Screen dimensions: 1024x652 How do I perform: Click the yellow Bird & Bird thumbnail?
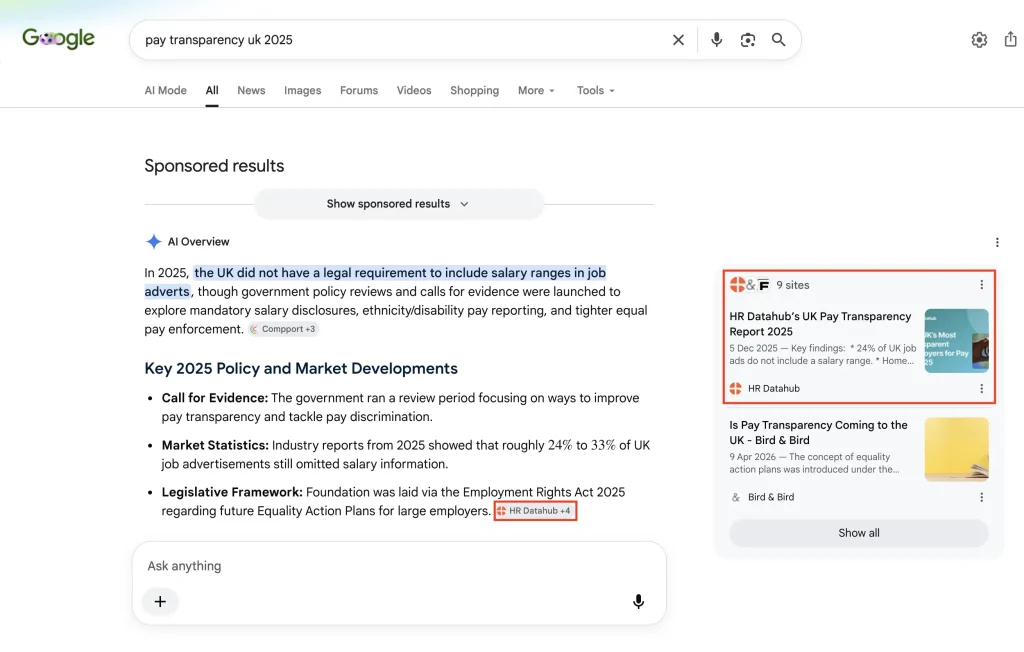(x=956, y=449)
